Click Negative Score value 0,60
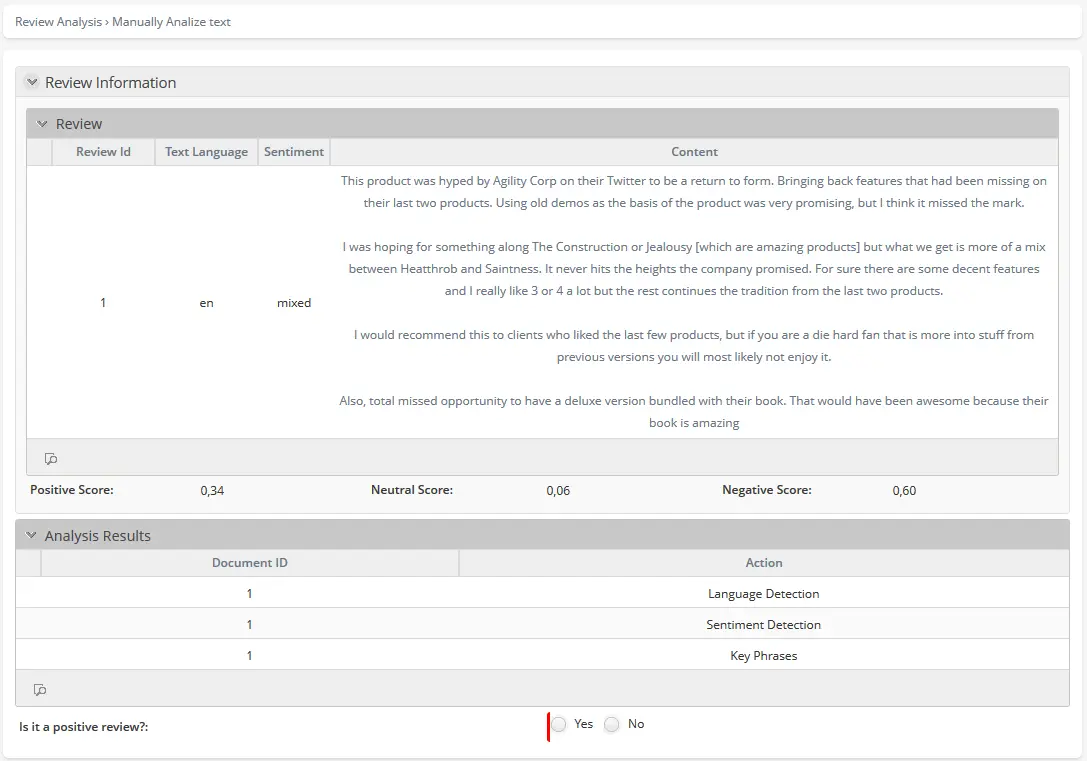The image size is (1087, 761). [904, 491]
